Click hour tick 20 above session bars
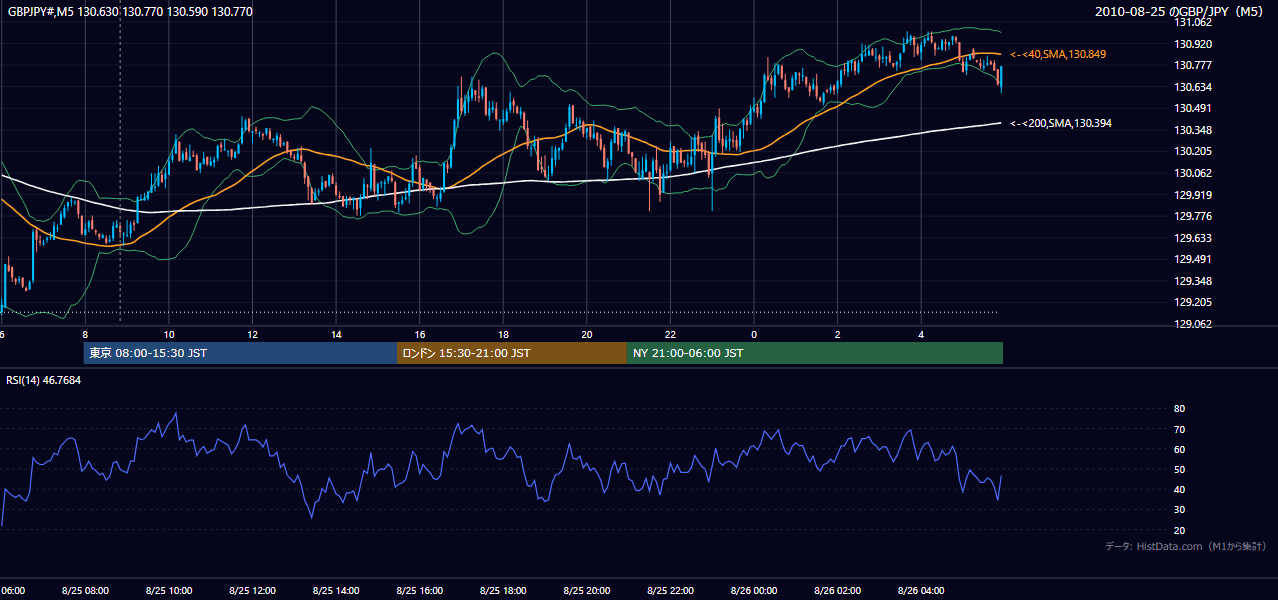The image size is (1278, 600). coord(587,334)
